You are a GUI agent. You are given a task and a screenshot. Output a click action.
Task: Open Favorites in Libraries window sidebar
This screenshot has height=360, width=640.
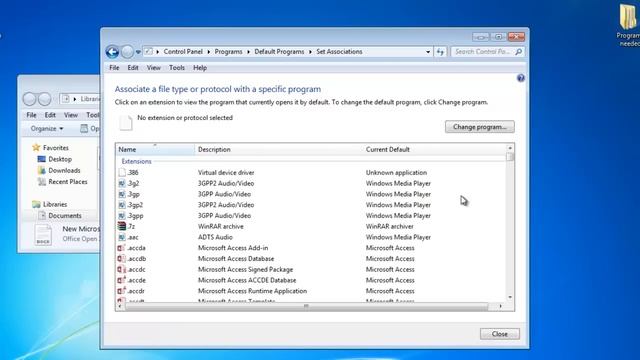click(x=56, y=148)
